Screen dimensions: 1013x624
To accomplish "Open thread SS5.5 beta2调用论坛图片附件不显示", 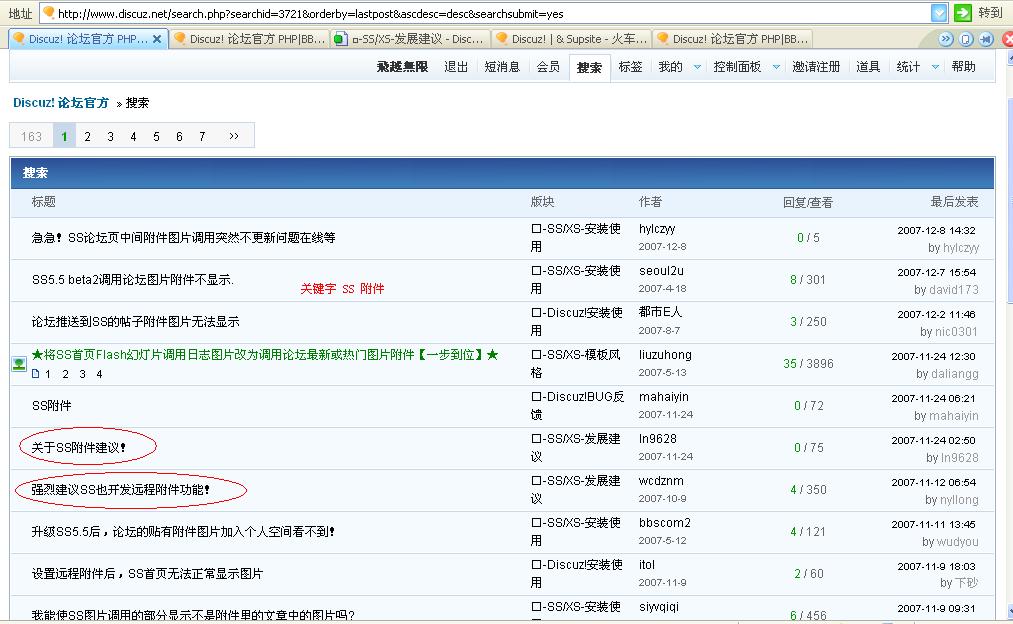I will (x=132, y=280).
